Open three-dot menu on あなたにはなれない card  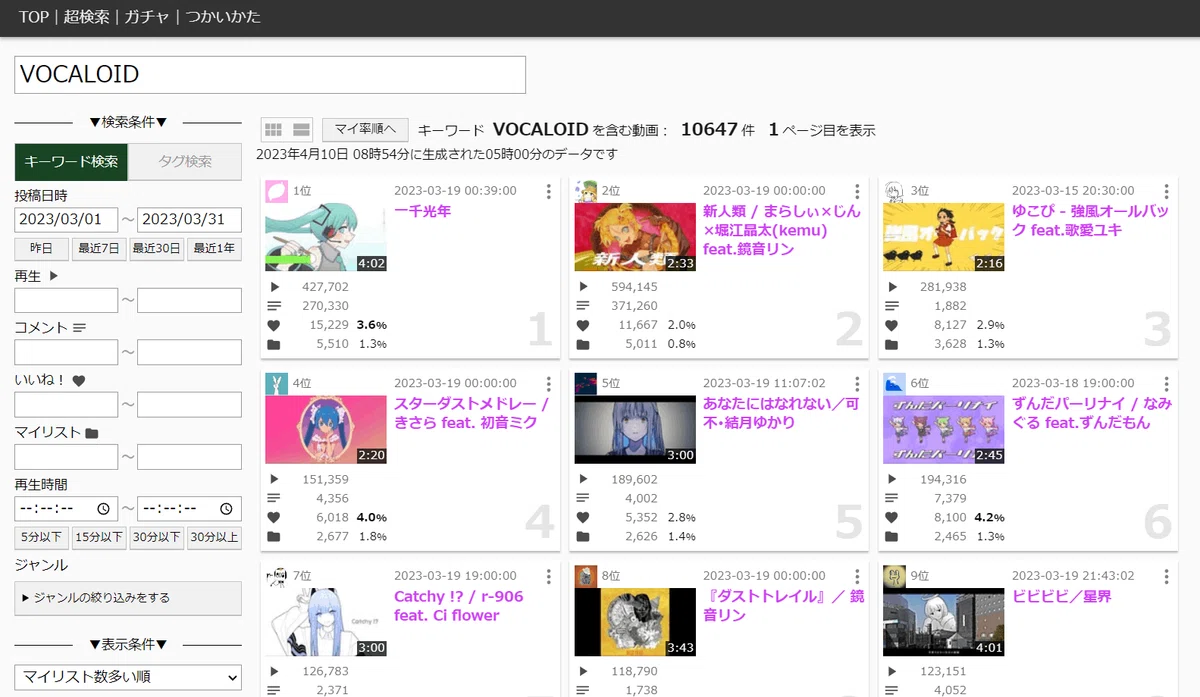[x=857, y=384]
